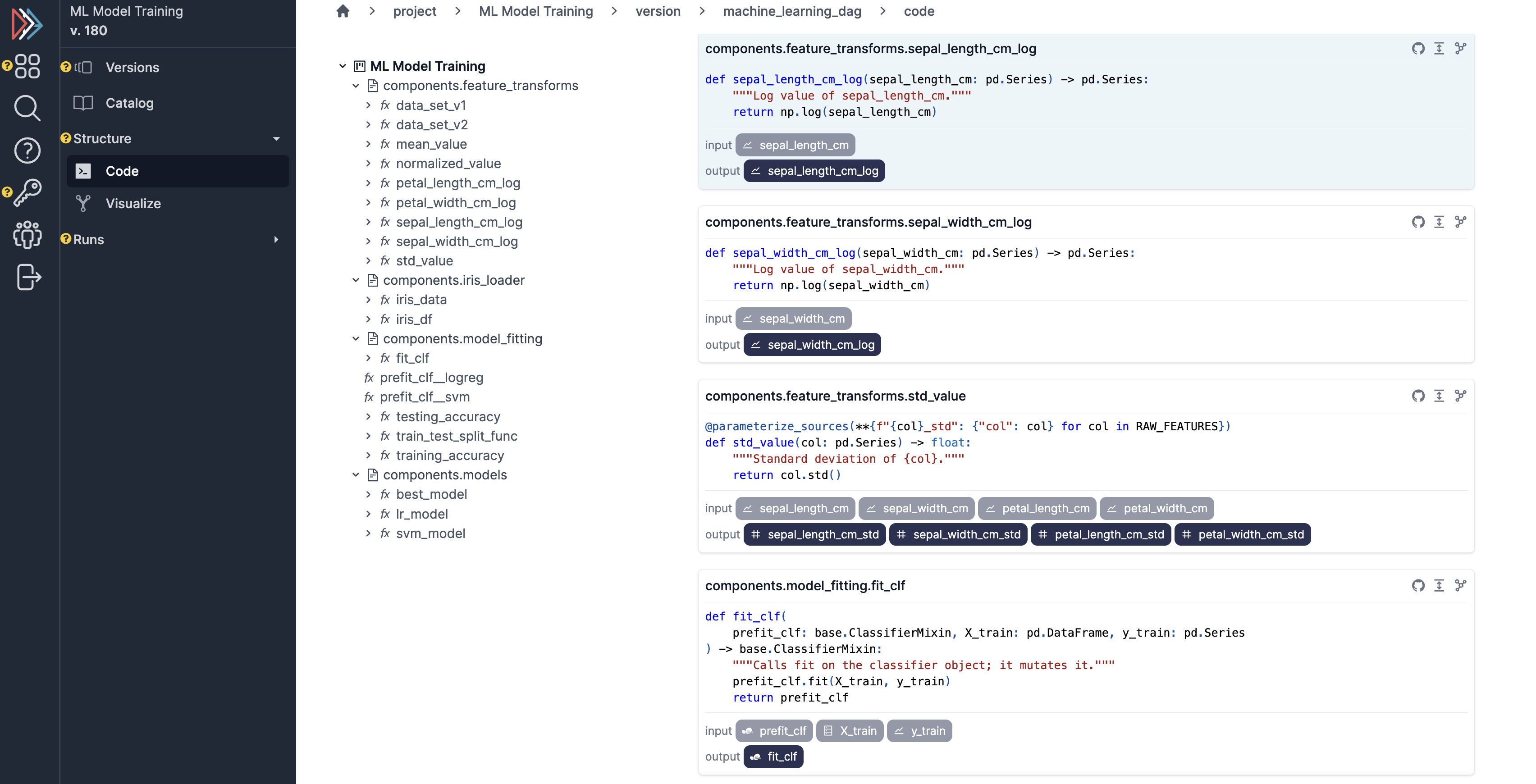This screenshot has height=784, width=1536.
Task: Click the API key icon in left rail
Action: tap(27, 192)
